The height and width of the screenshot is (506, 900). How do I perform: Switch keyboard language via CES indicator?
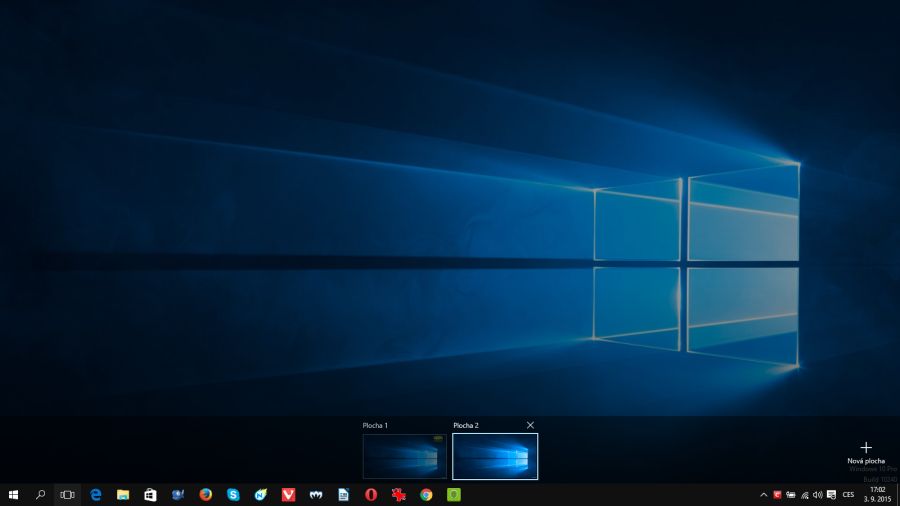(848, 495)
